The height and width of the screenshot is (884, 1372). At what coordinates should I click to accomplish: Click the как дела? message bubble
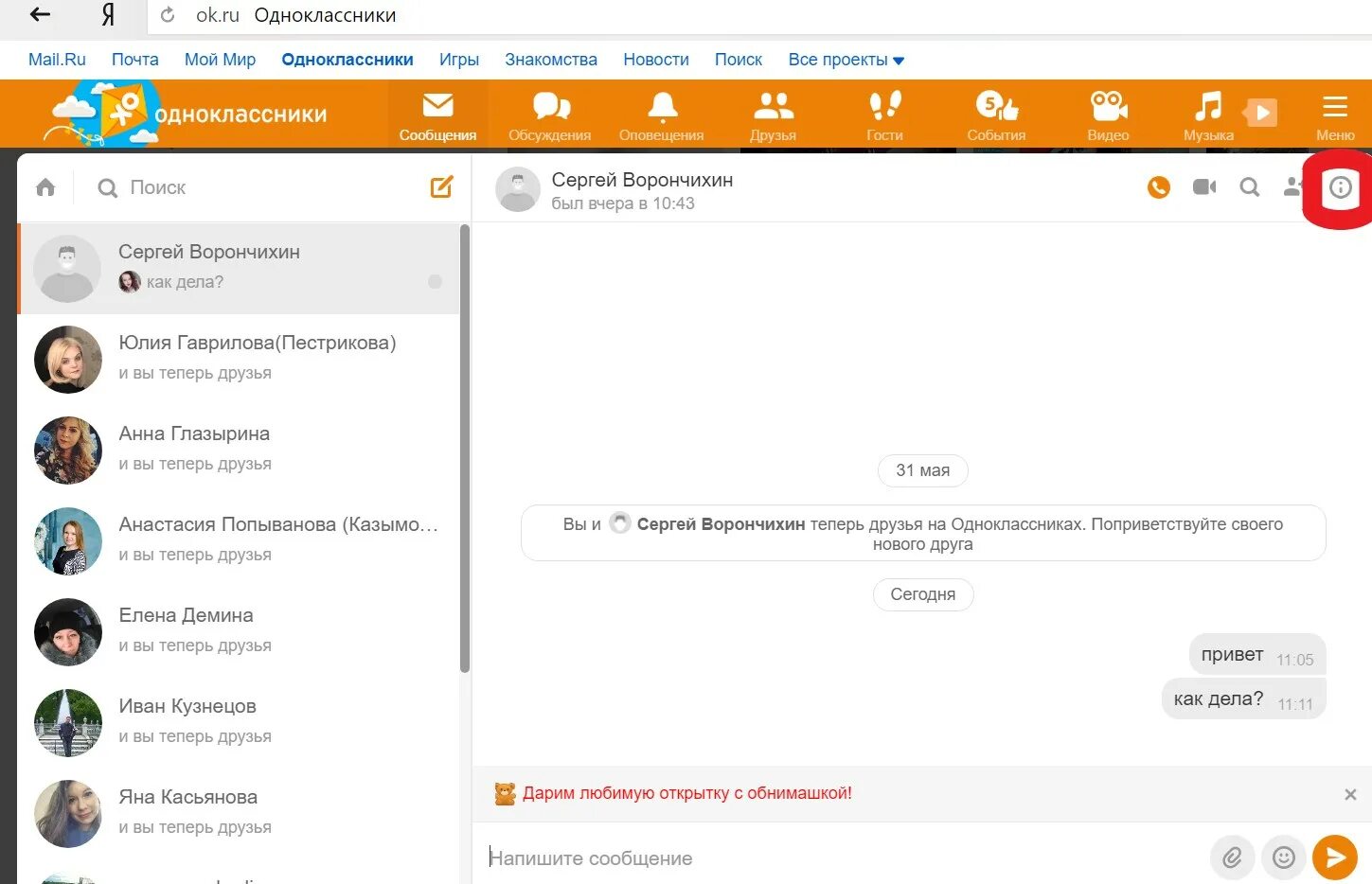click(x=1244, y=699)
